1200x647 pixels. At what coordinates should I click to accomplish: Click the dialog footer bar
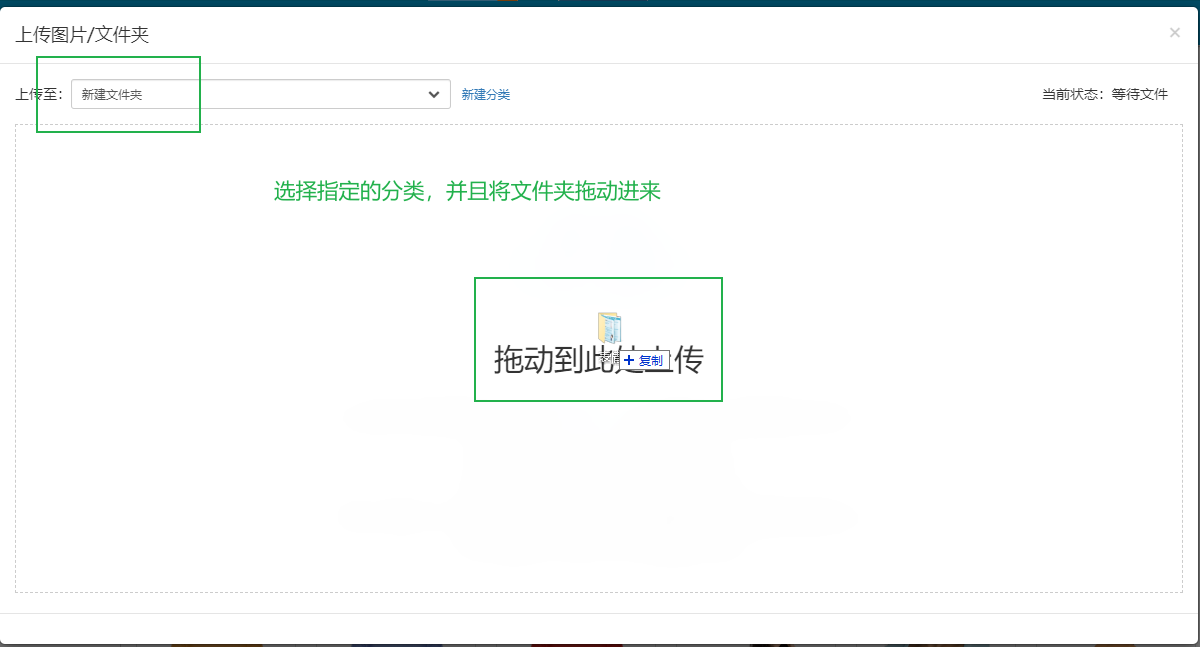pyautogui.click(x=600, y=628)
